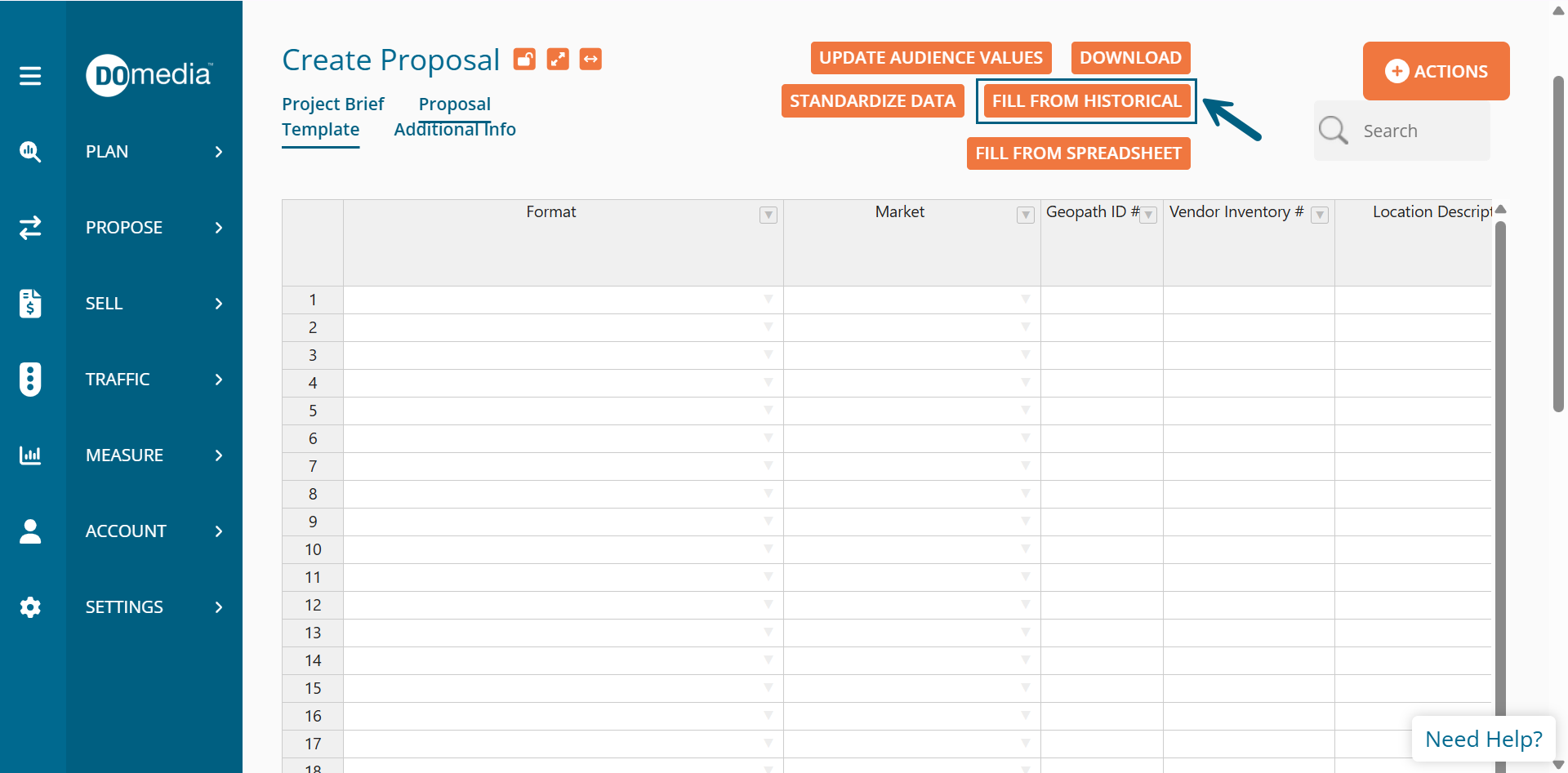Click the Propose swap arrows icon
This screenshot has width=1568, height=773.
(30, 228)
